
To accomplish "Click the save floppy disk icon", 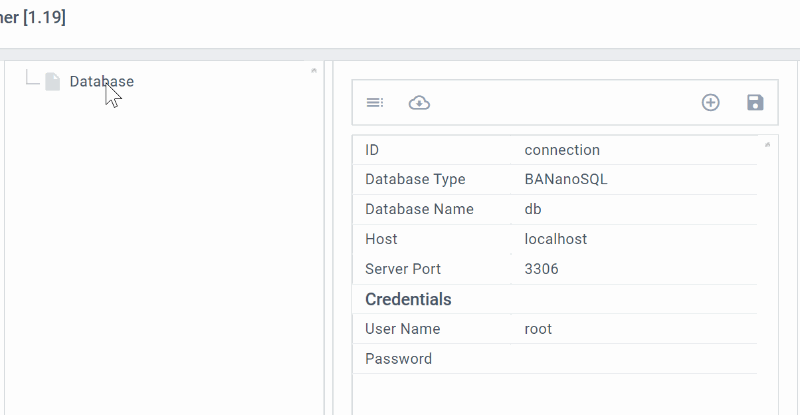I will click(x=755, y=102).
